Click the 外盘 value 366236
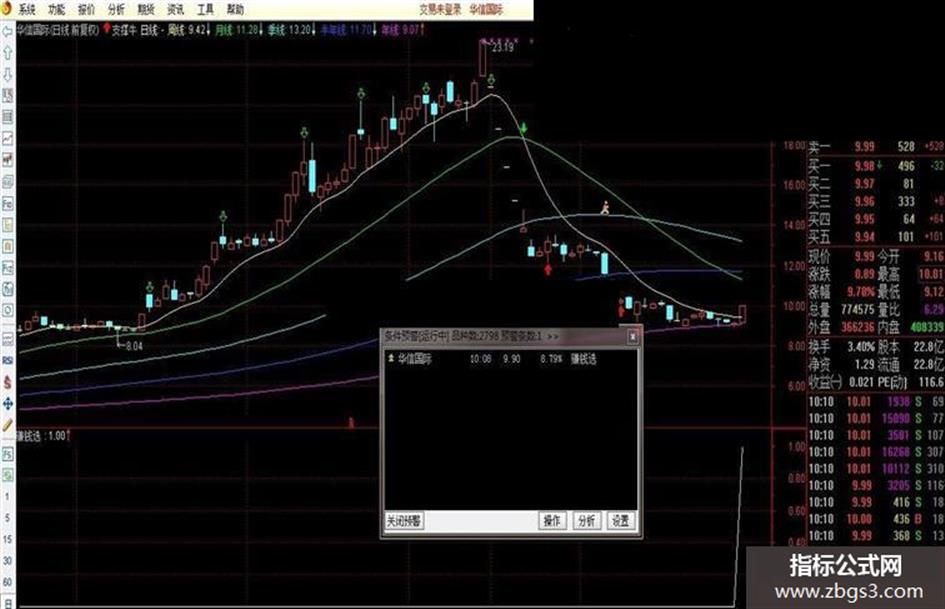 [858, 327]
